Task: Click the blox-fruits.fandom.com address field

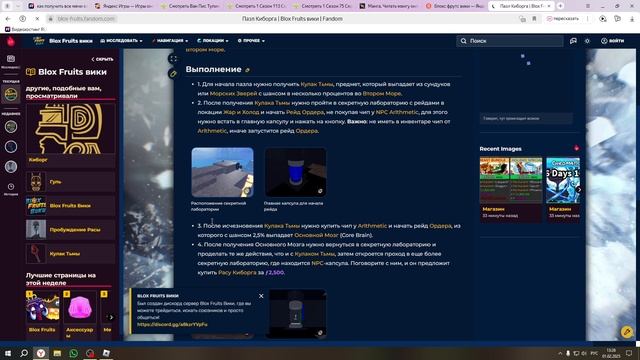Action: (86, 19)
